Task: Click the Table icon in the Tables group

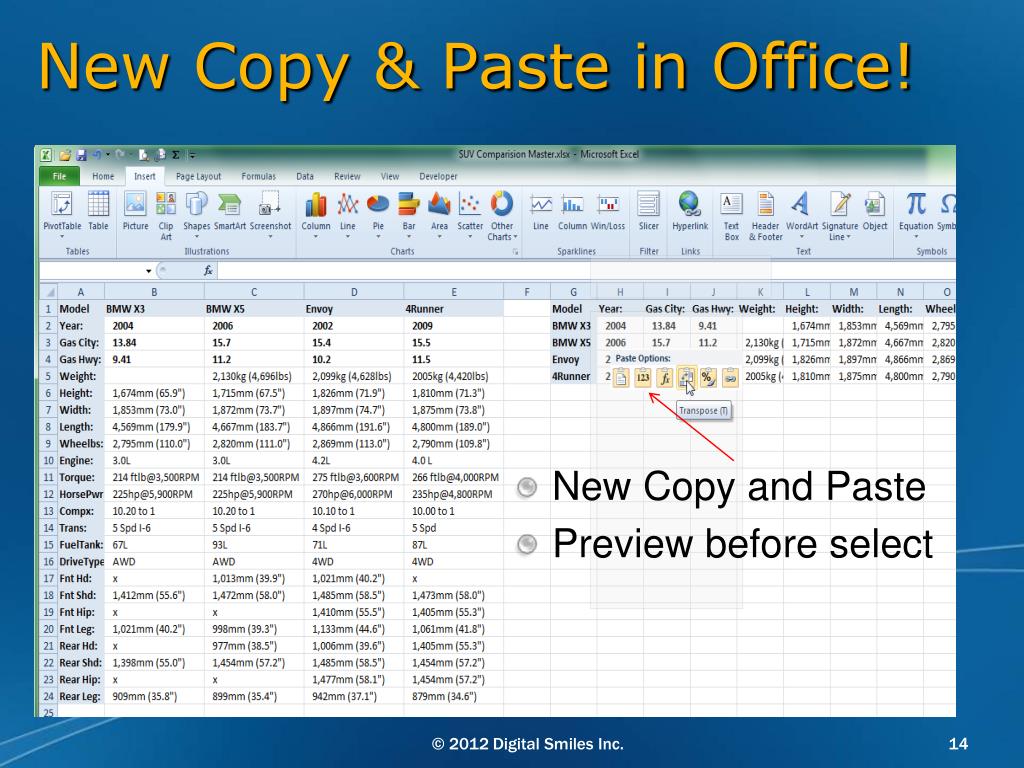Action: (98, 211)
